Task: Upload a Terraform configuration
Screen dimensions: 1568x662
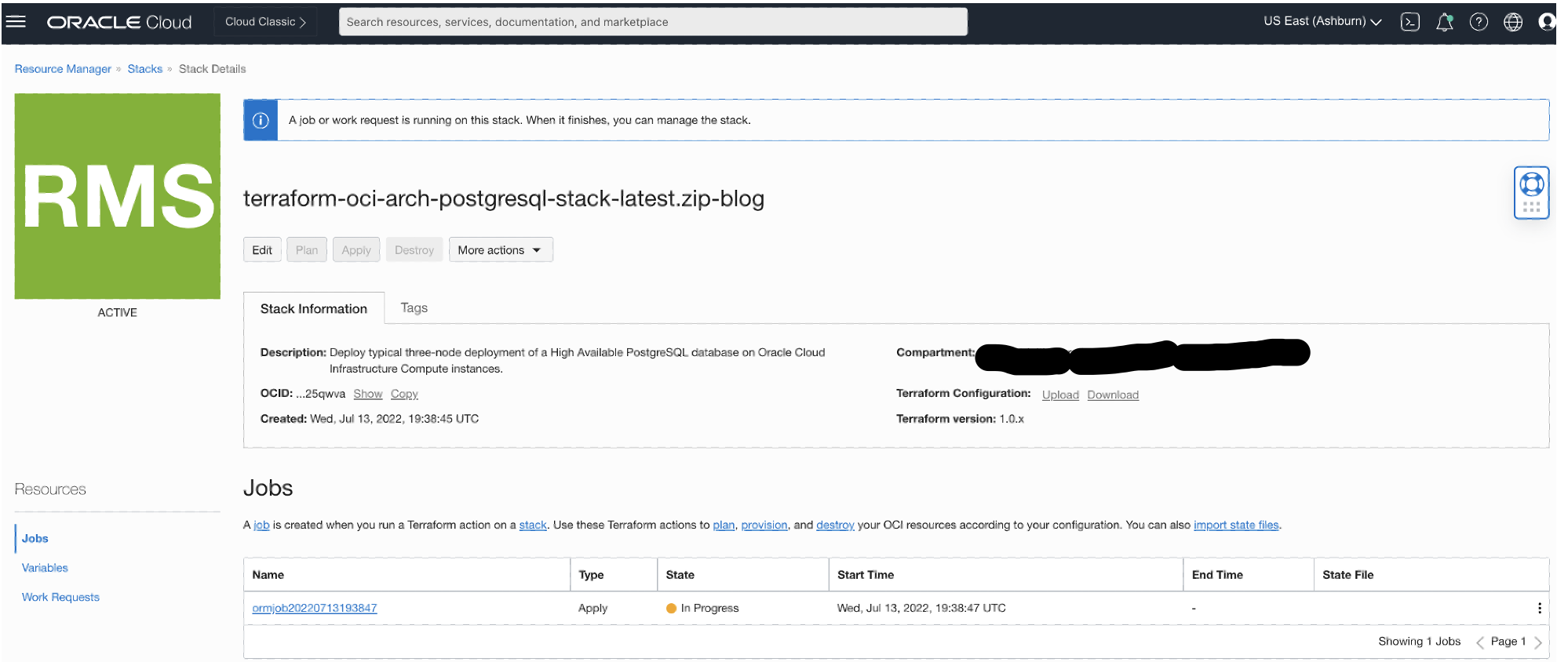Action: click(1060, 395)
